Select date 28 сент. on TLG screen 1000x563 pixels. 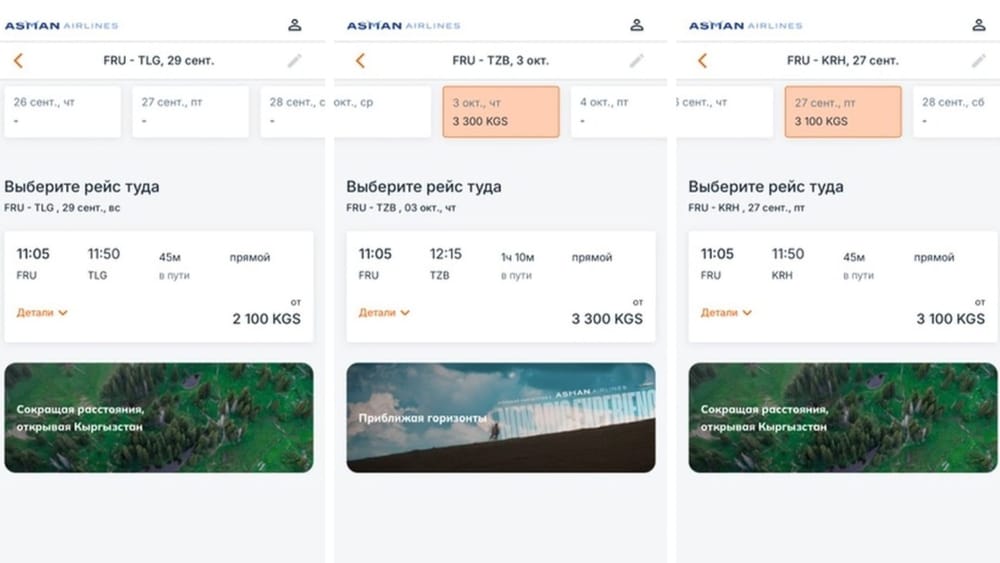click(293, 112)
